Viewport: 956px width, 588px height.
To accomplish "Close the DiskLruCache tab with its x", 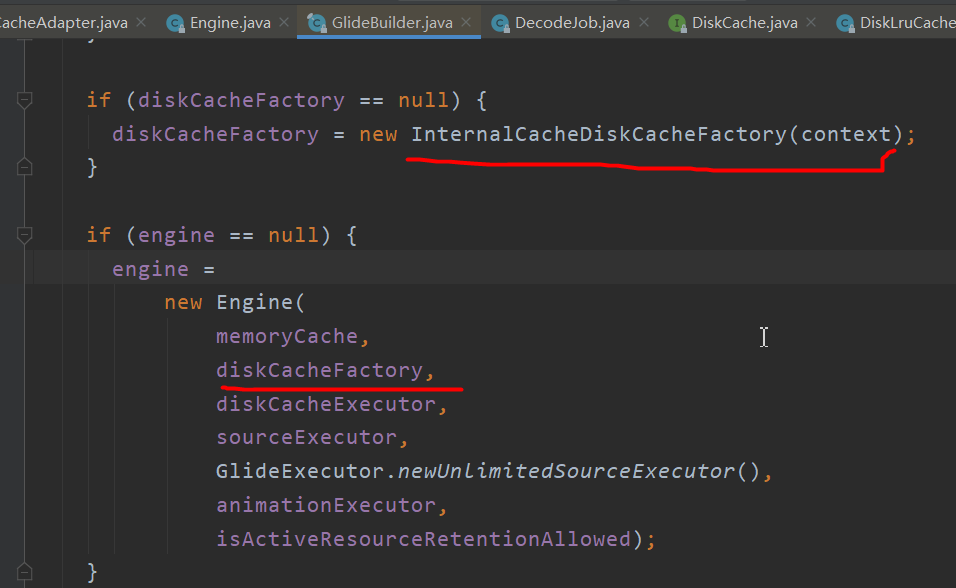I will coord(950,20).
